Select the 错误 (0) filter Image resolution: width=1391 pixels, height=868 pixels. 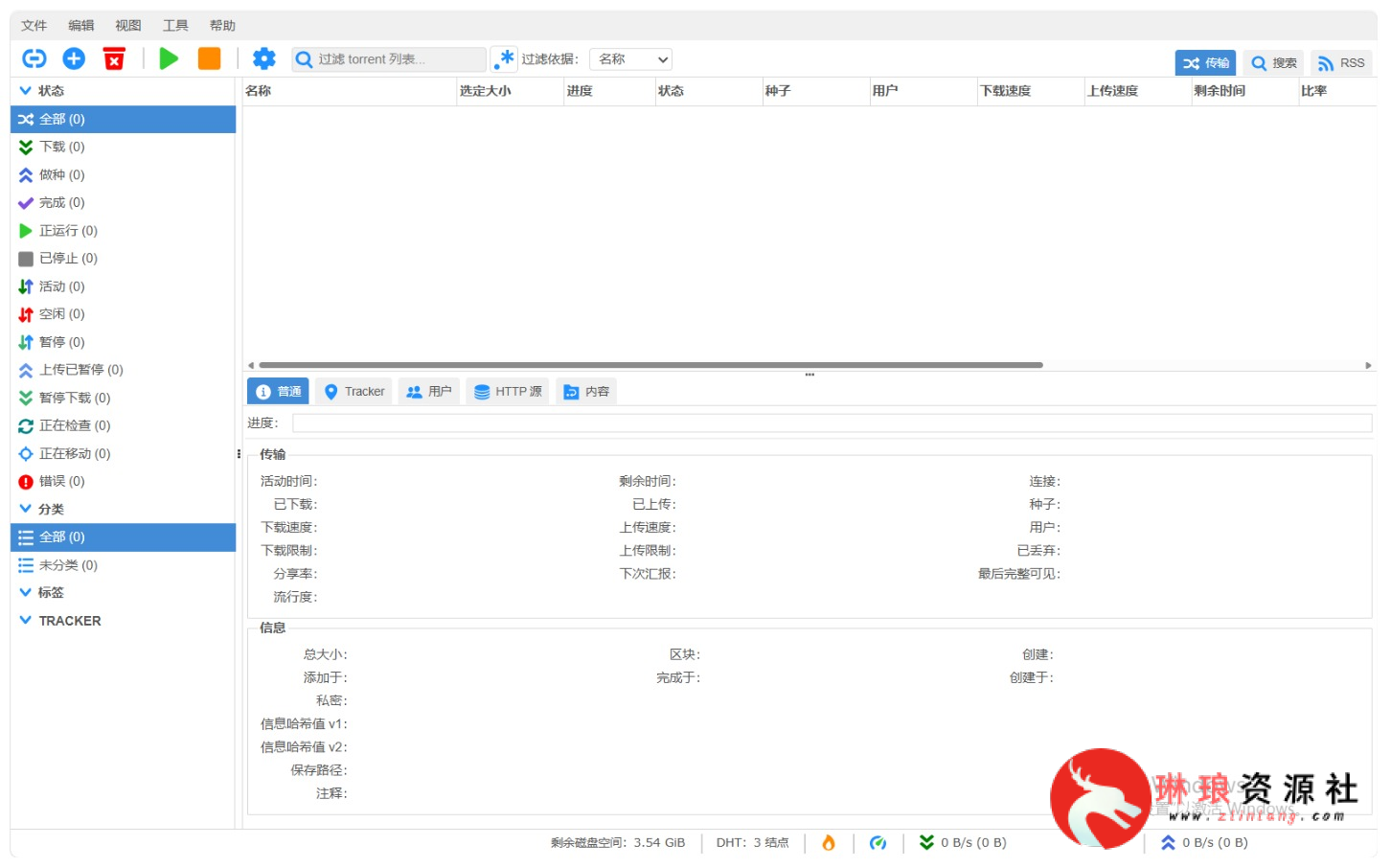tap(123, 482)
